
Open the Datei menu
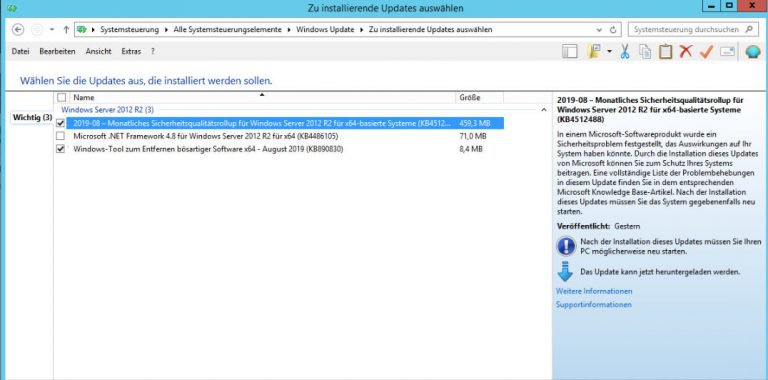pyautogui.click(x=20, y=51)
